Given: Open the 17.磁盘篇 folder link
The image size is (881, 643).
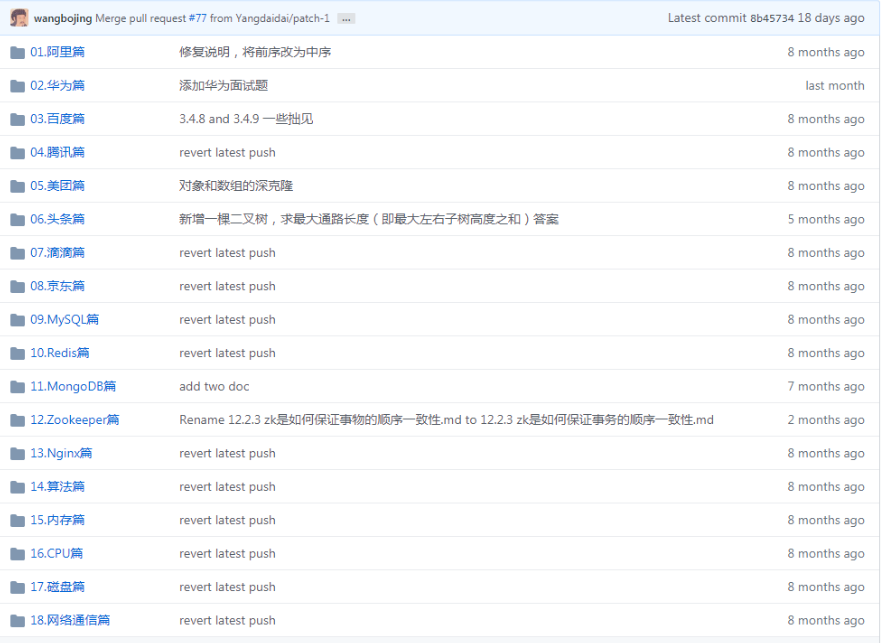Looking at the screenshot, I should click(x=57, y=587).
